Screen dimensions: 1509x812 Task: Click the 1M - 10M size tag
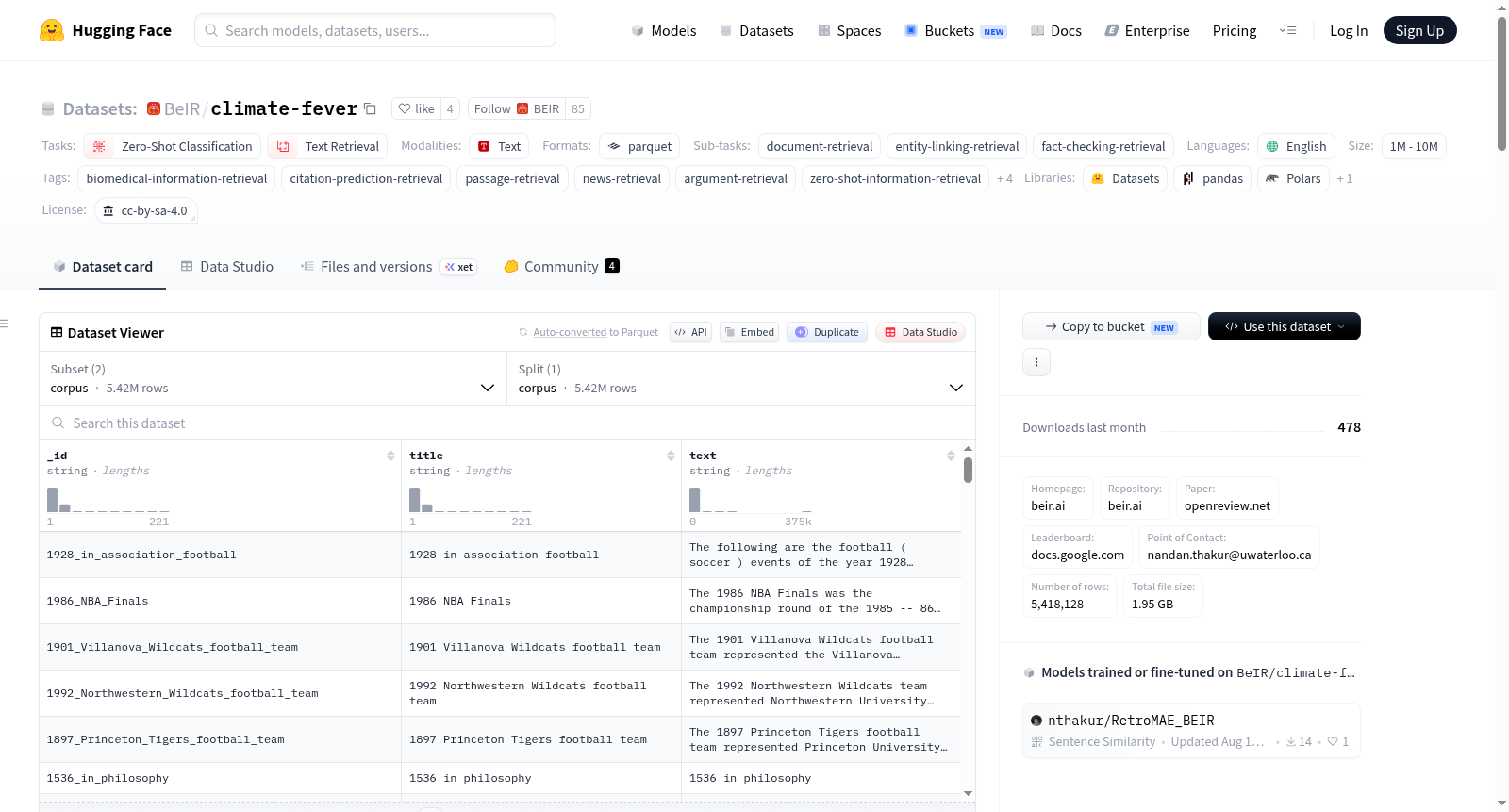point(1414,146)
